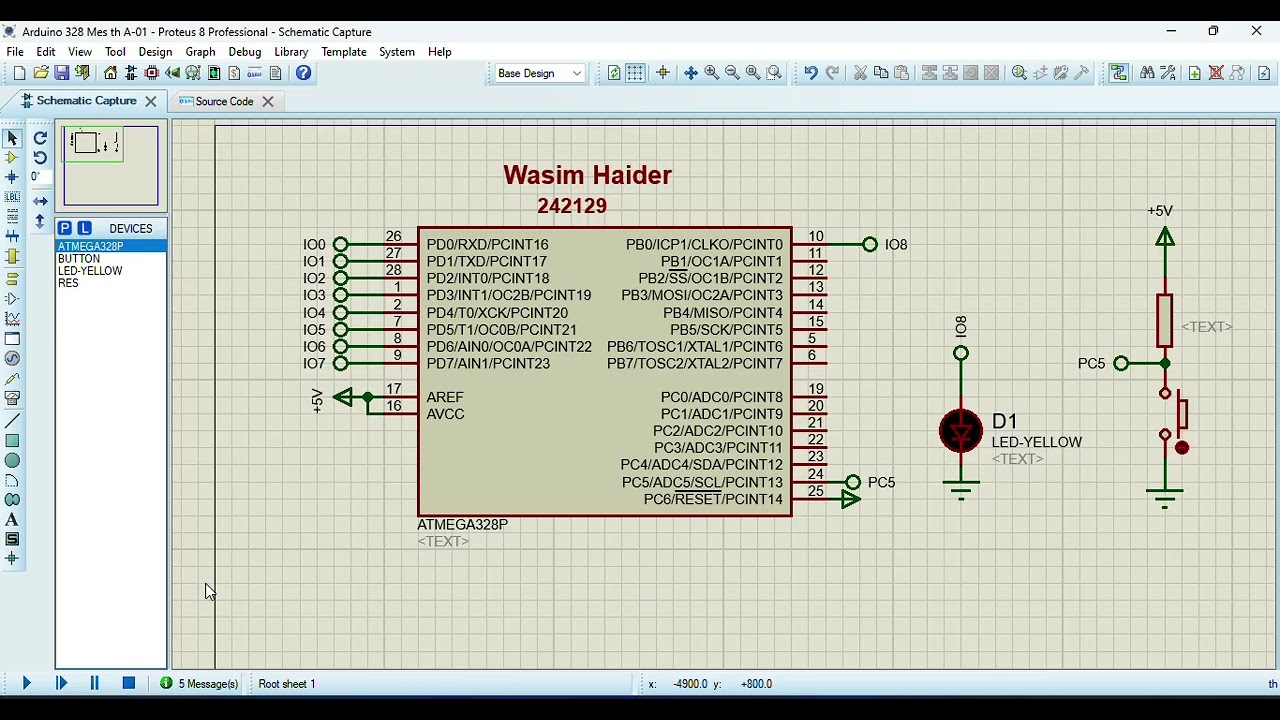The width and height of the screenshot is (1280, 720).
Task: Go to the Home page icon
Action: [110, 73]
